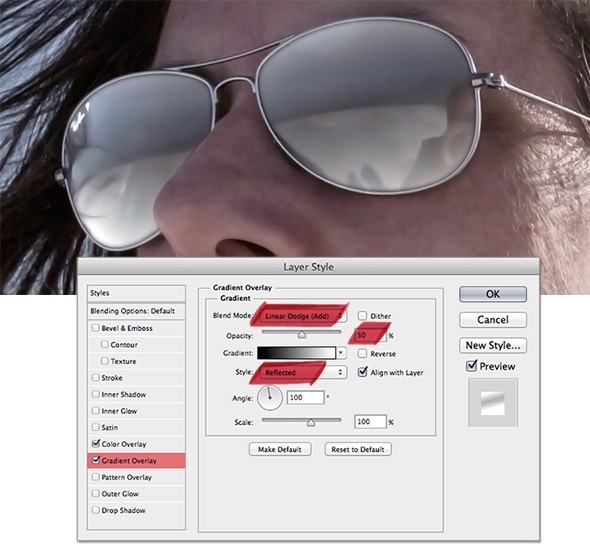Click the New Style... button
Viewport: 590px width, 544px height.
pos(493,345)
